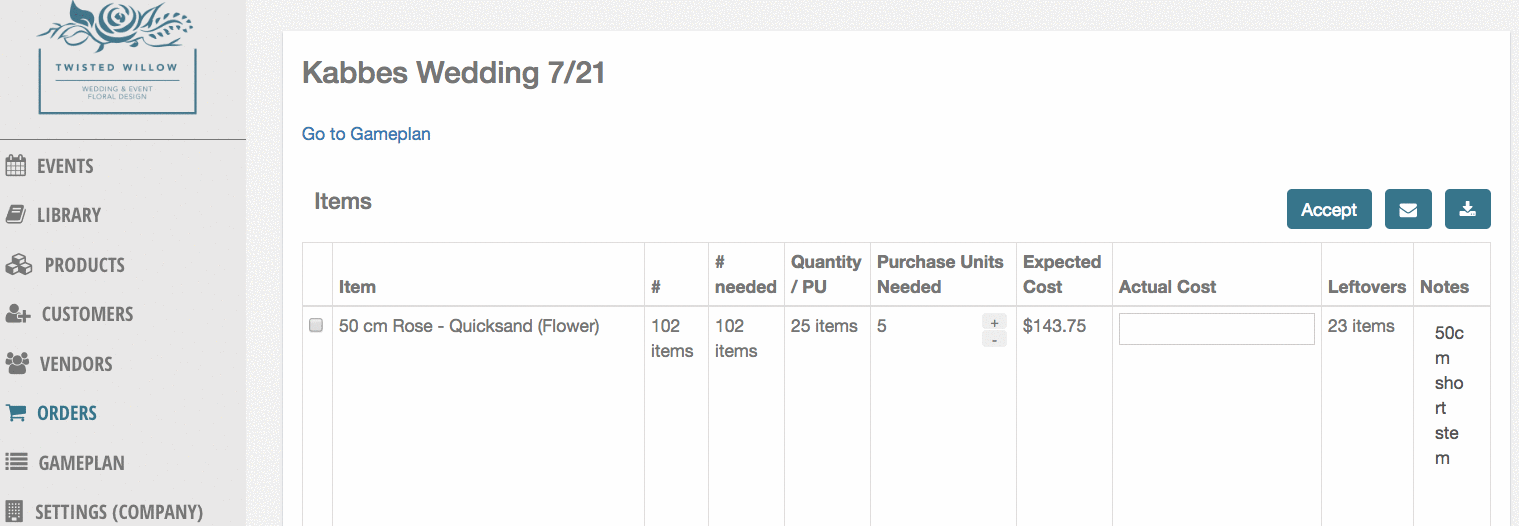Click the Customers add-user icon

pyautogui.click(x=18, y=314)
